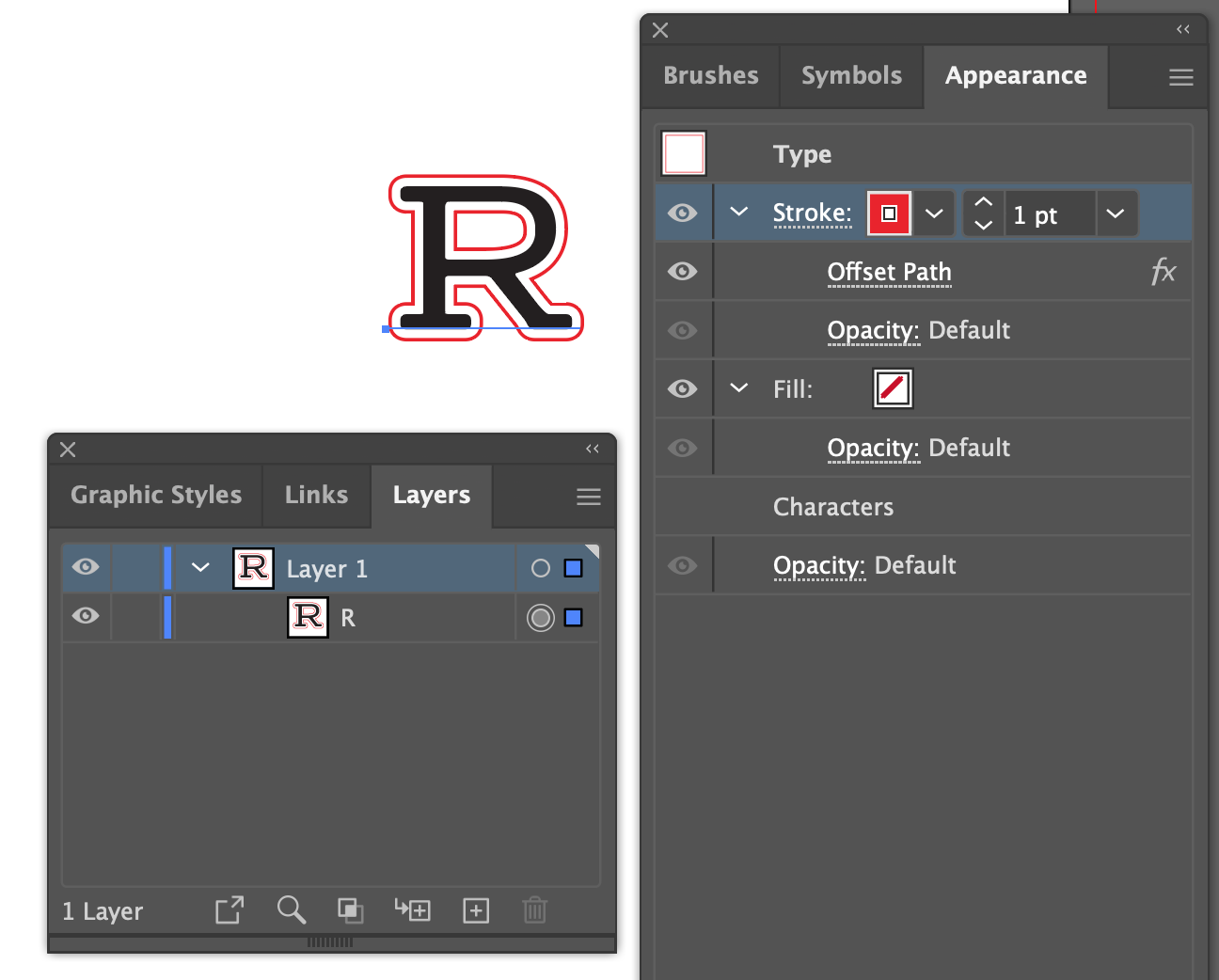Click the Make/Release Clipping Mask icon
Viewport: 1219px width, 980px height.
[351, 910]
